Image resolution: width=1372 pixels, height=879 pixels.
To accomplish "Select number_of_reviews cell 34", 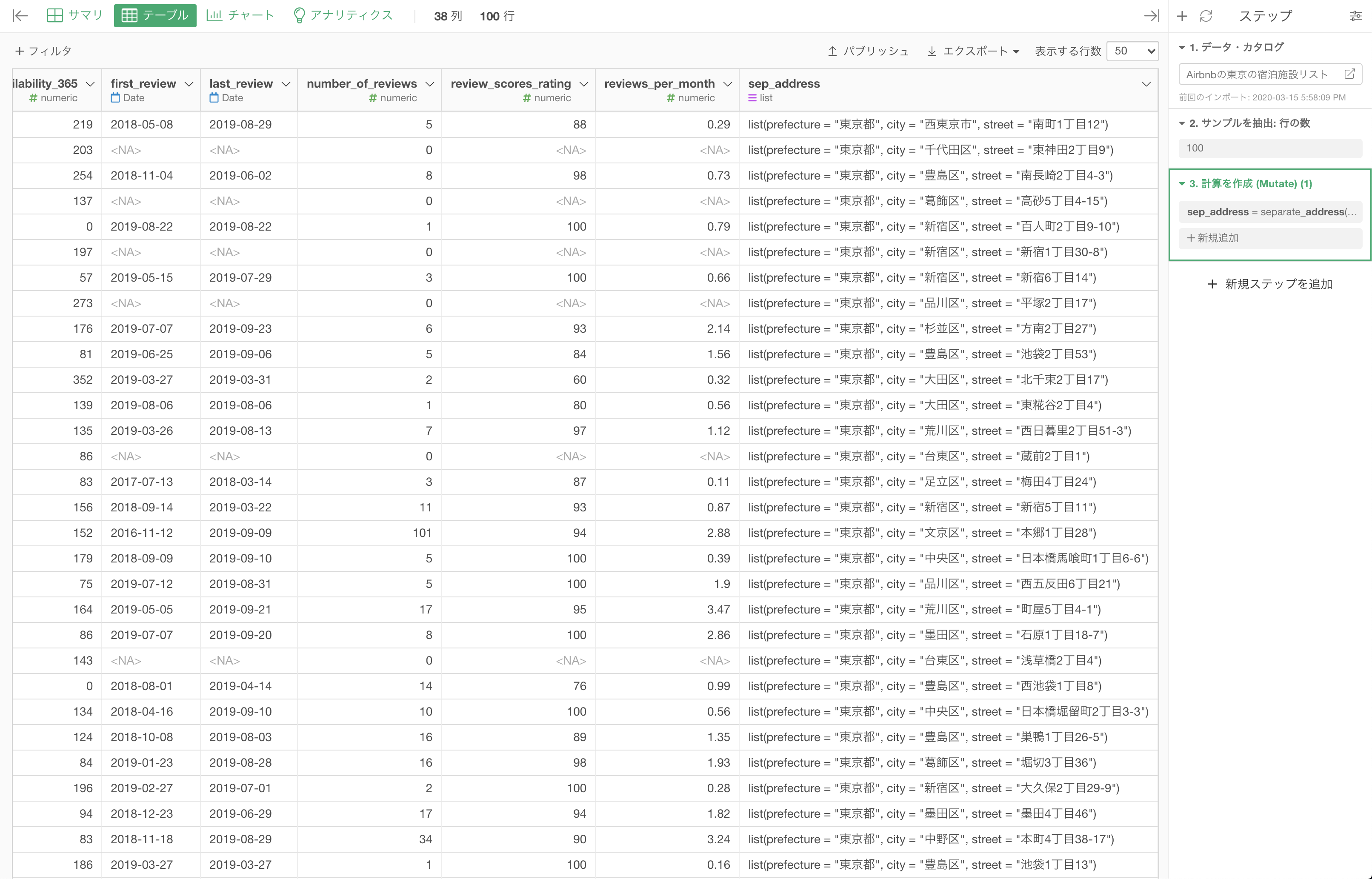I will click(369, 839).
